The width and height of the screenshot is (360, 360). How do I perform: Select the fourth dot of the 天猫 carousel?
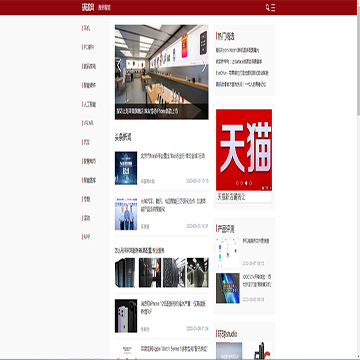[250, 183]
